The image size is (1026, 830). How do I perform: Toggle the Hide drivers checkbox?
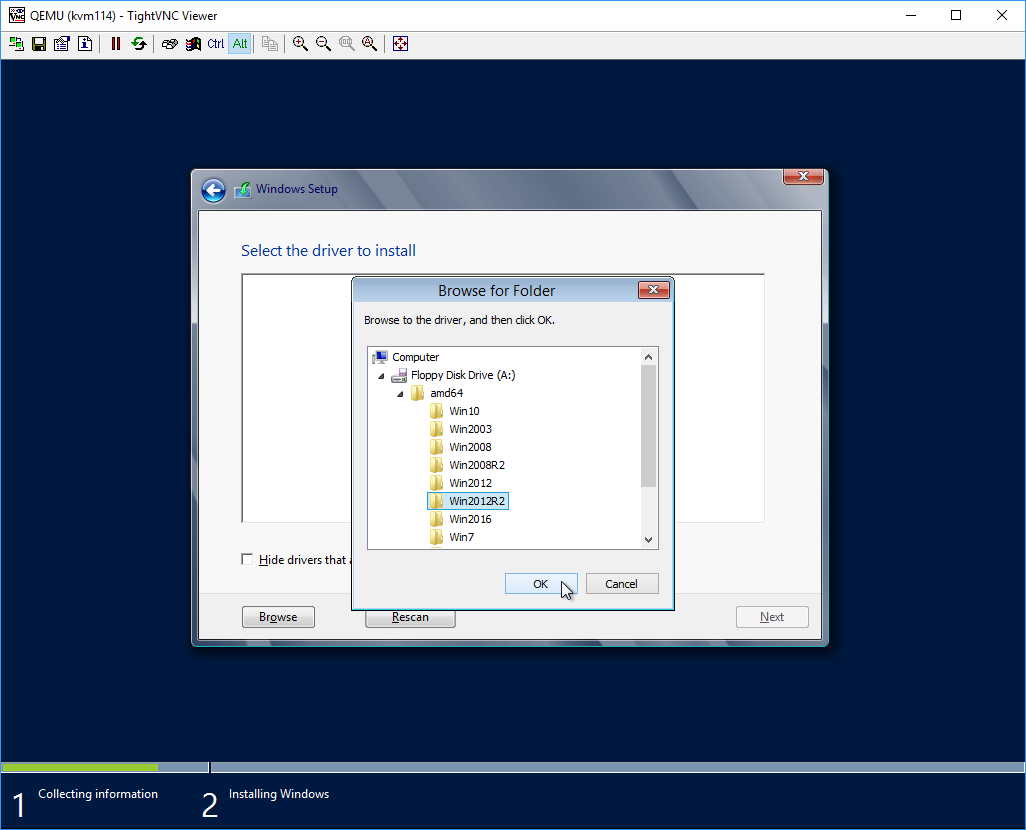(x=247, y=560)
